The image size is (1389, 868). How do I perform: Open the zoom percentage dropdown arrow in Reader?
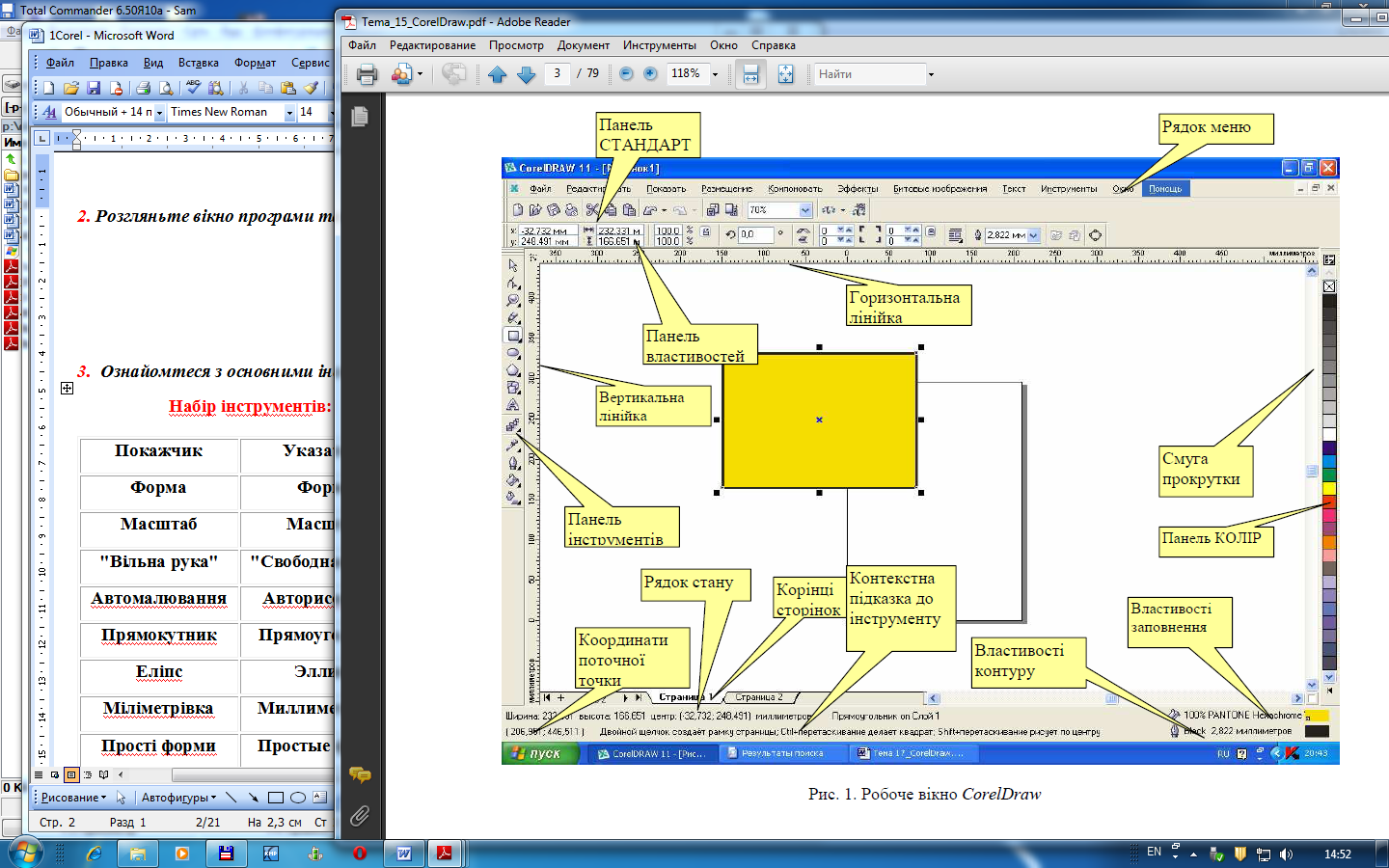pos(715,74)
